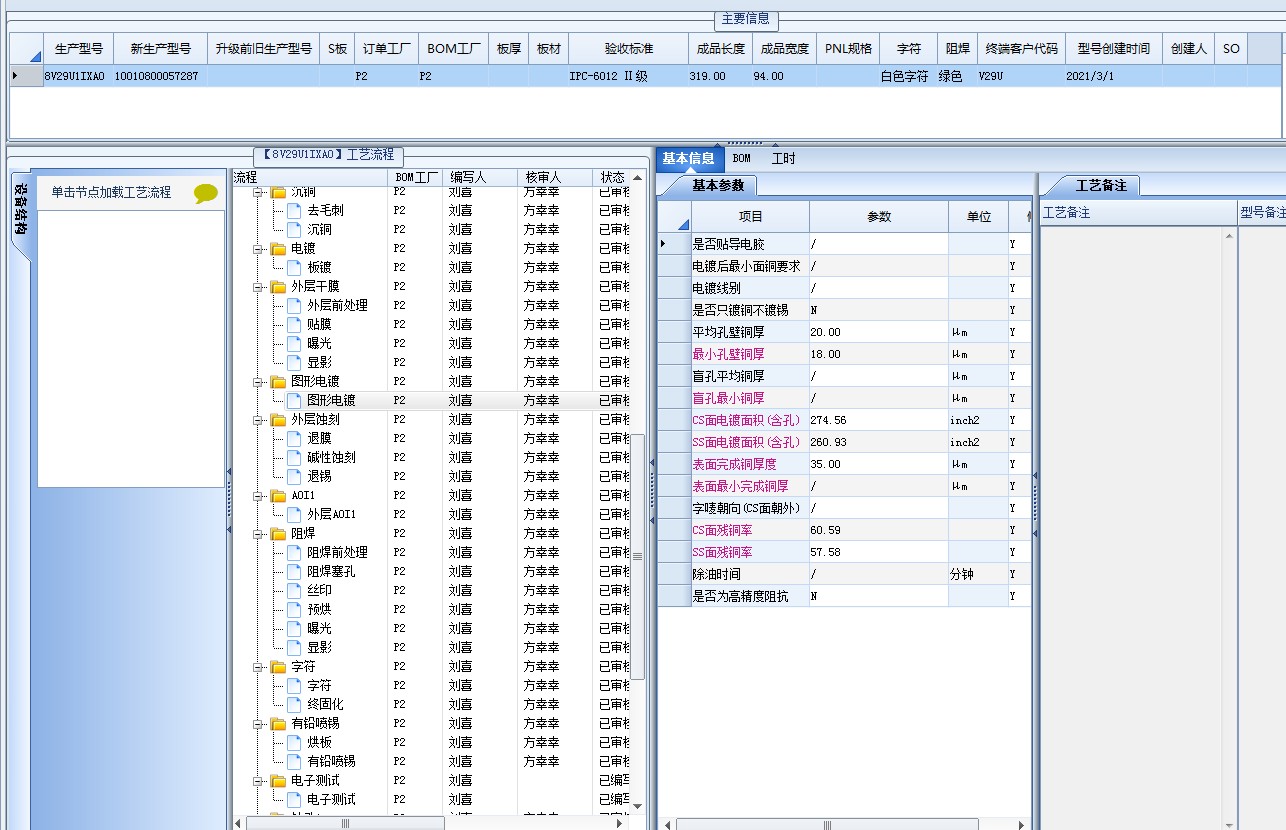Open the 工时 tab
Image resolution: width=1286 pixels, height=830 pixels.
tap(783, 158)
